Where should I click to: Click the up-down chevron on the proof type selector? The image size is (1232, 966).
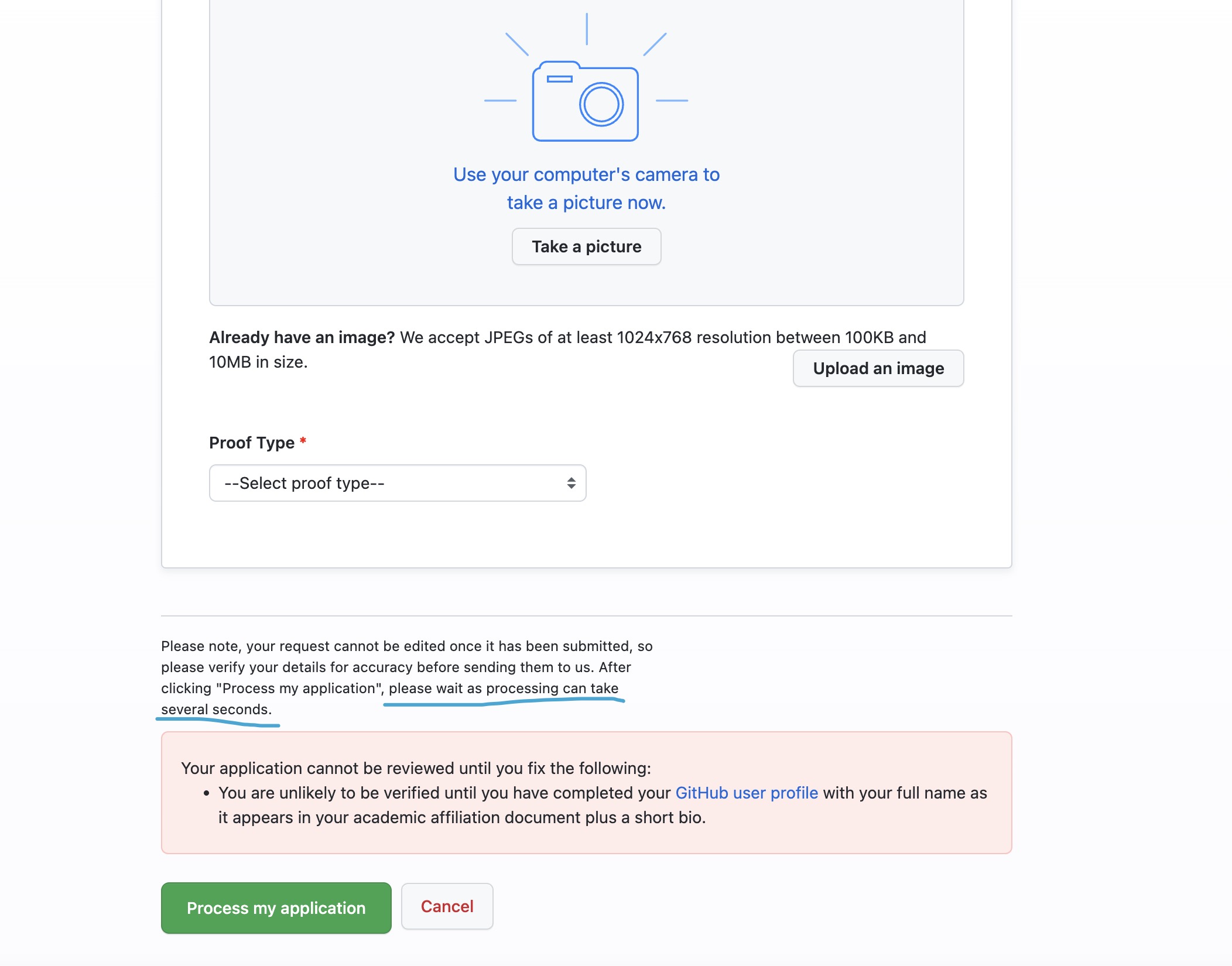click(570, 483)
